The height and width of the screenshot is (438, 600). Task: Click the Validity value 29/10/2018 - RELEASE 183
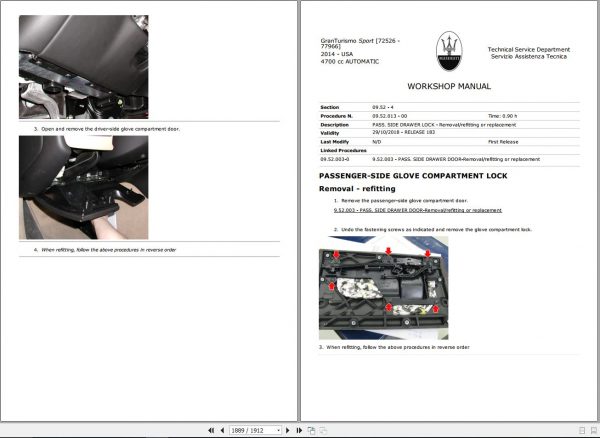click(x=404, y=132)
